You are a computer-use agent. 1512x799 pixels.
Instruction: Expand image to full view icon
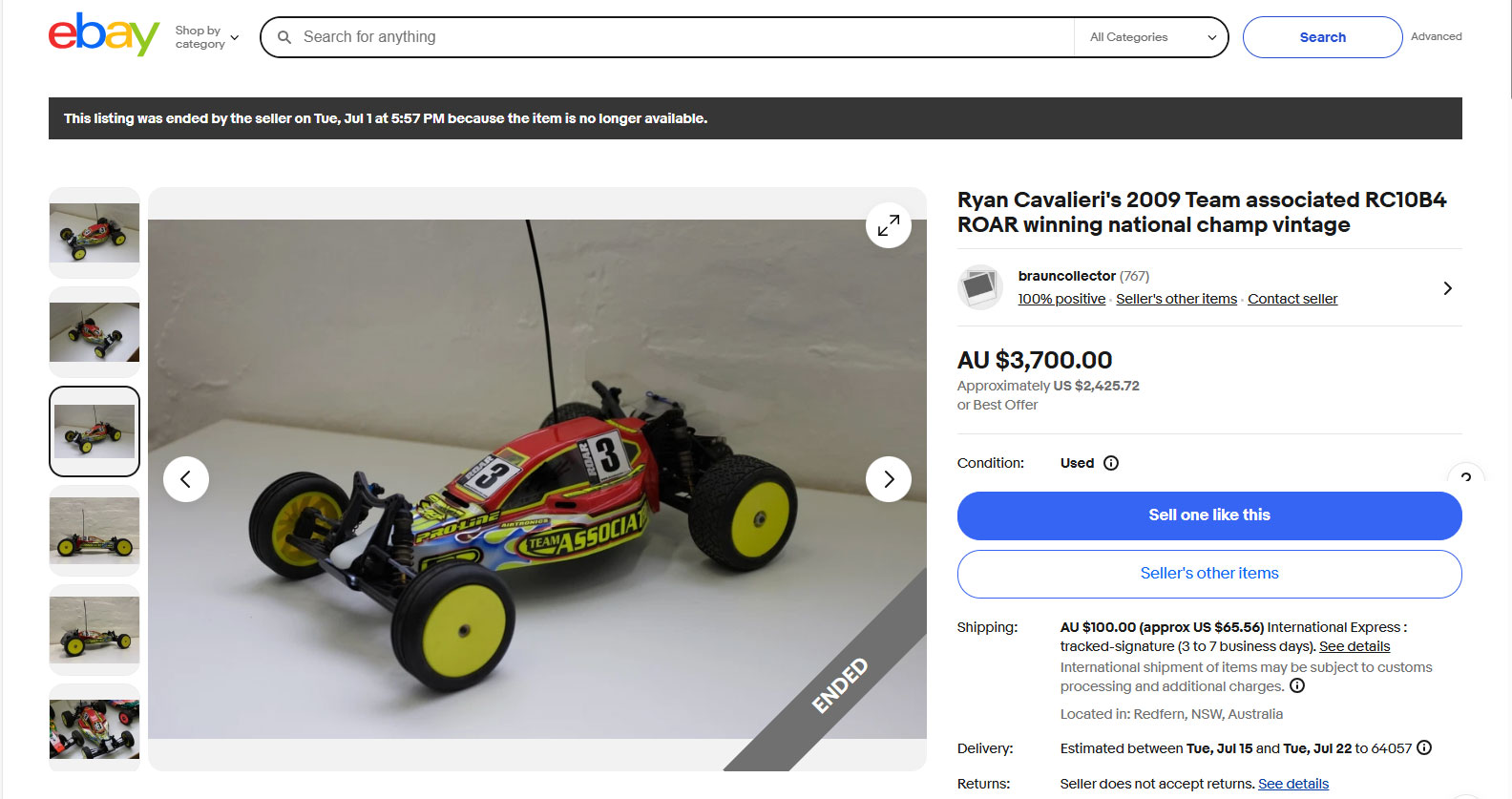pyautogui.click(x=889, y=225)
